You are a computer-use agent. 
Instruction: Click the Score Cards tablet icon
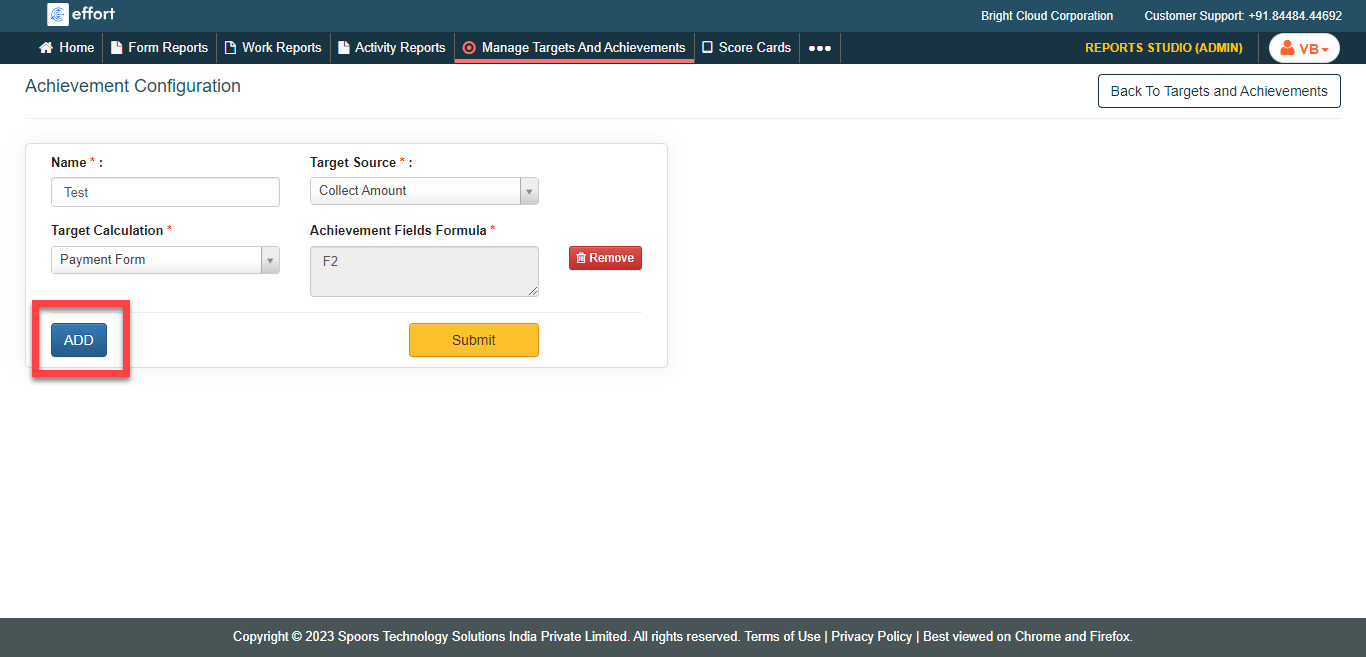707,48
